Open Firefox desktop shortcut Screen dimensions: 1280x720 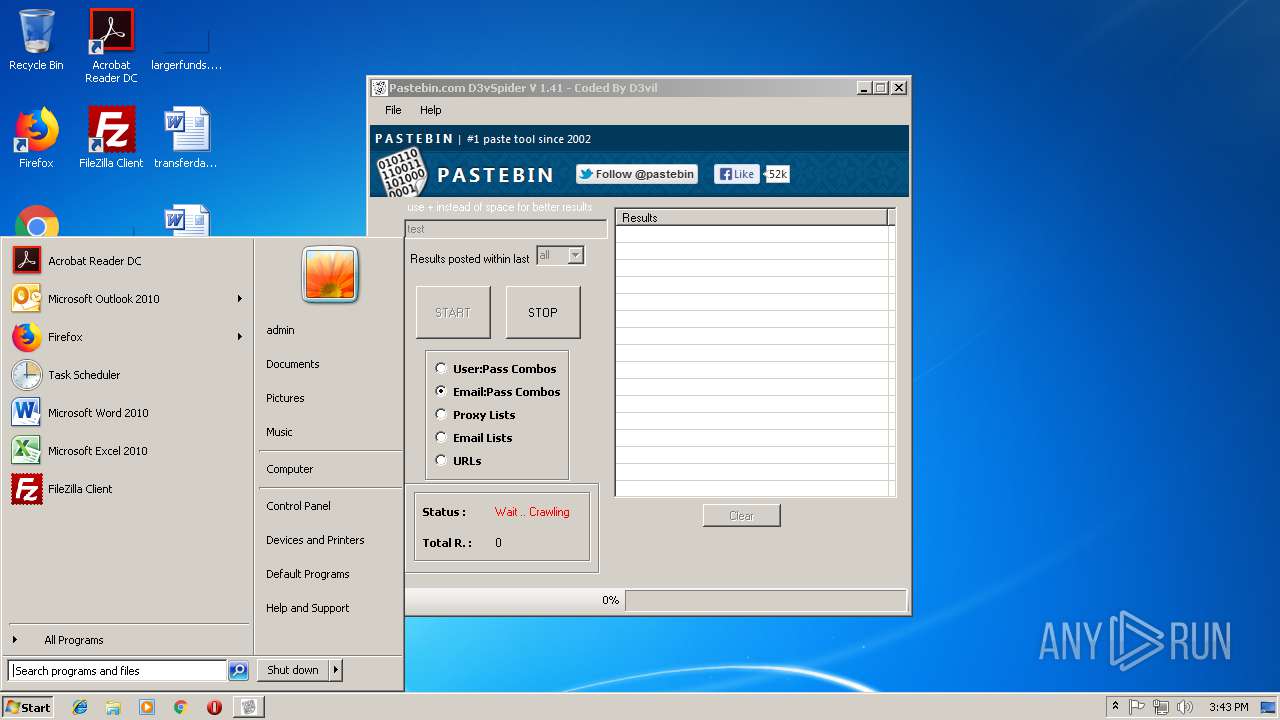tap(36, 138)
